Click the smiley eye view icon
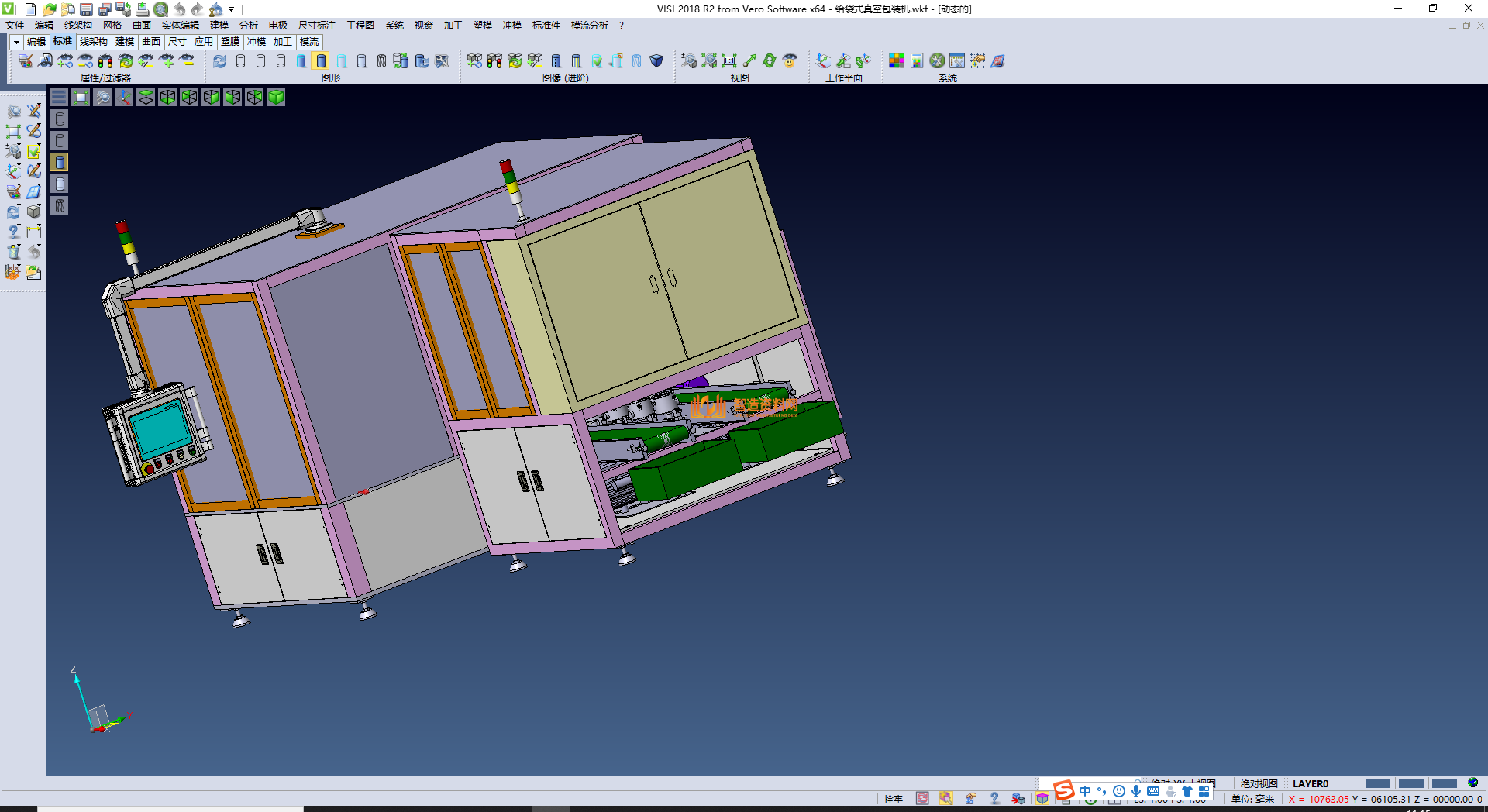The height and width of the screenshot is (812, 1488). click(790, 60)
